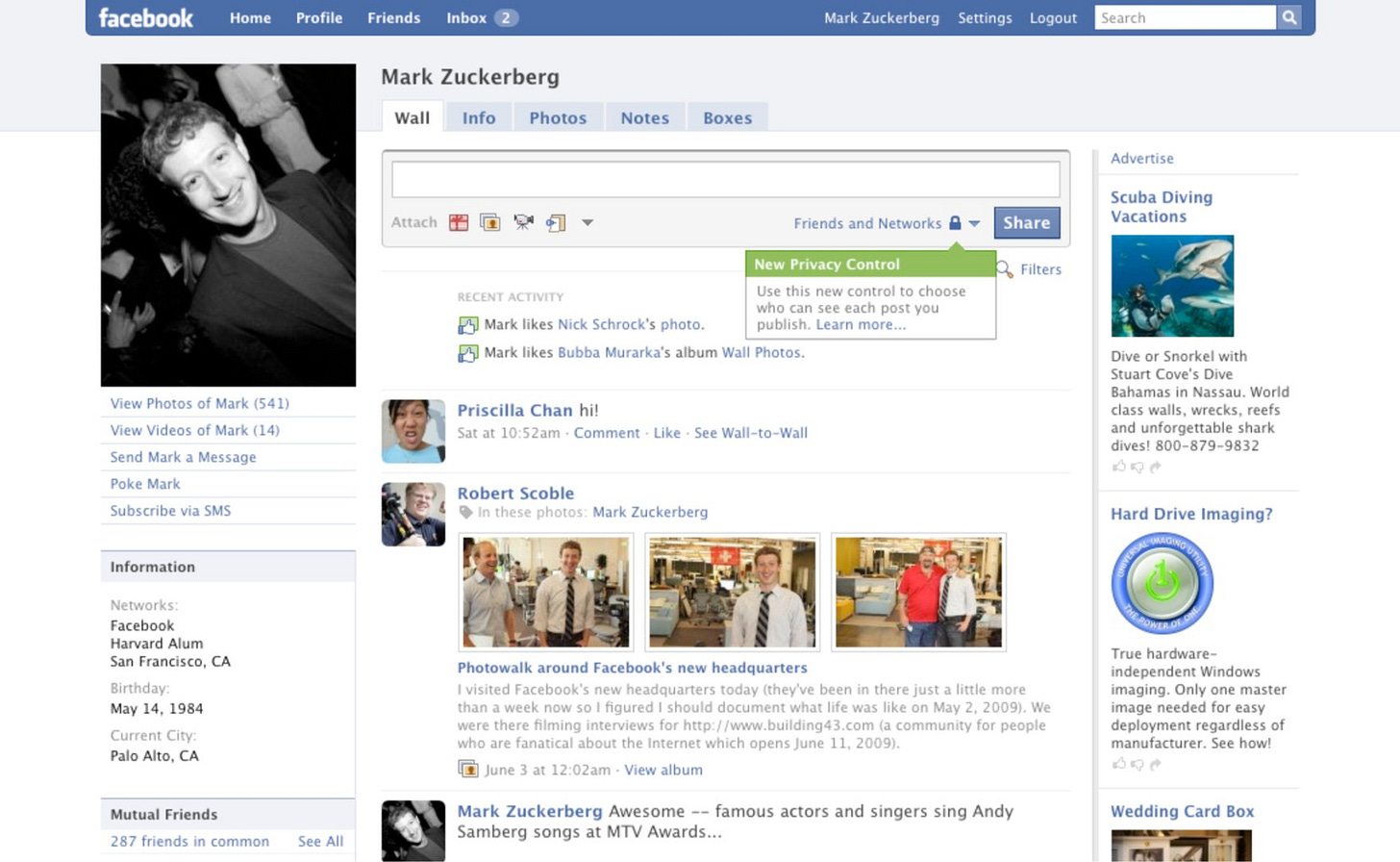Image resolution: width=1400 pixels, height=862 pixels.
Task: Share the Wedding Card Box ad
Action: click(1157, 859)
